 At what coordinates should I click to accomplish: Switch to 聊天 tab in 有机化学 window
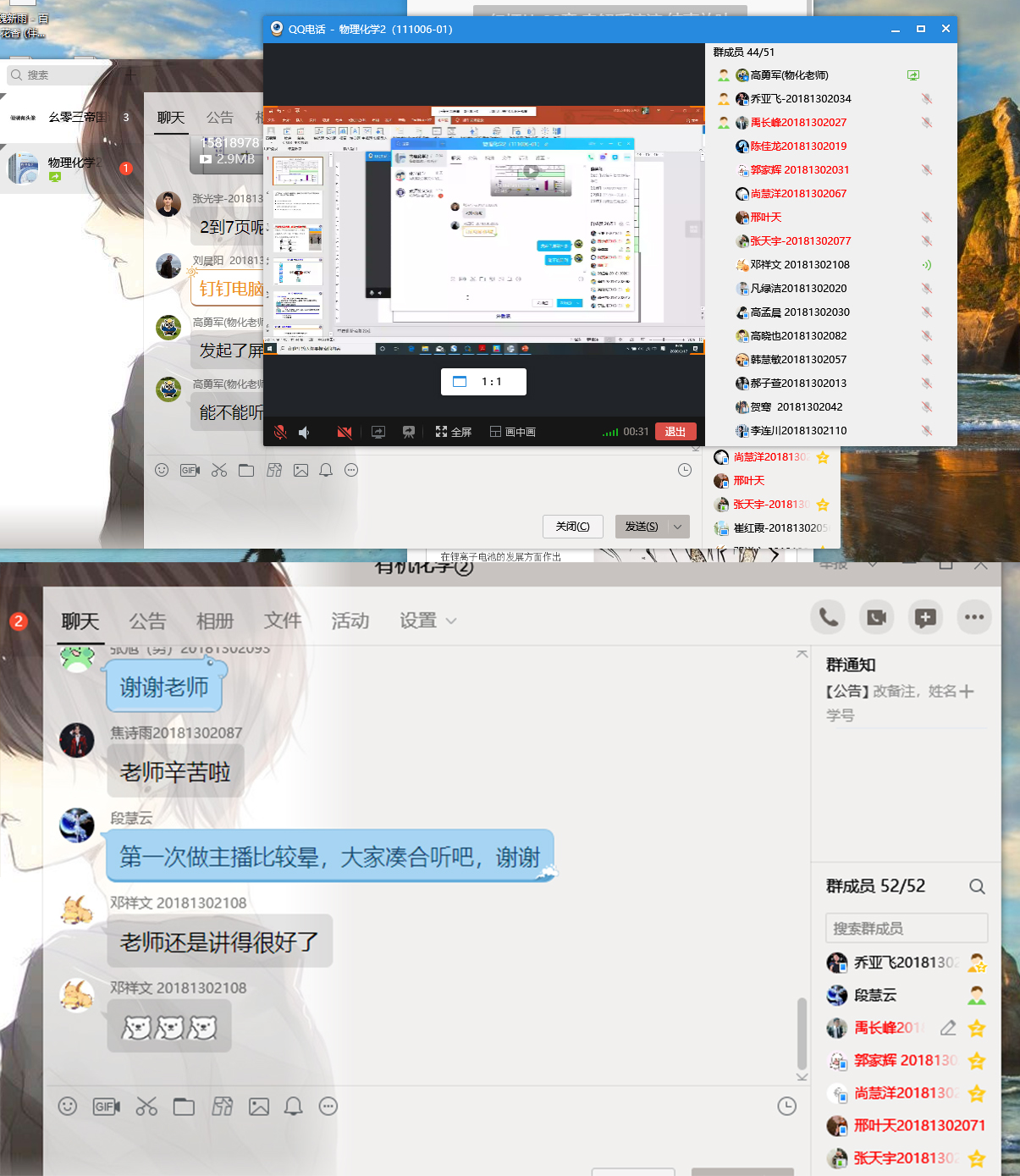[x=80, y=621]
